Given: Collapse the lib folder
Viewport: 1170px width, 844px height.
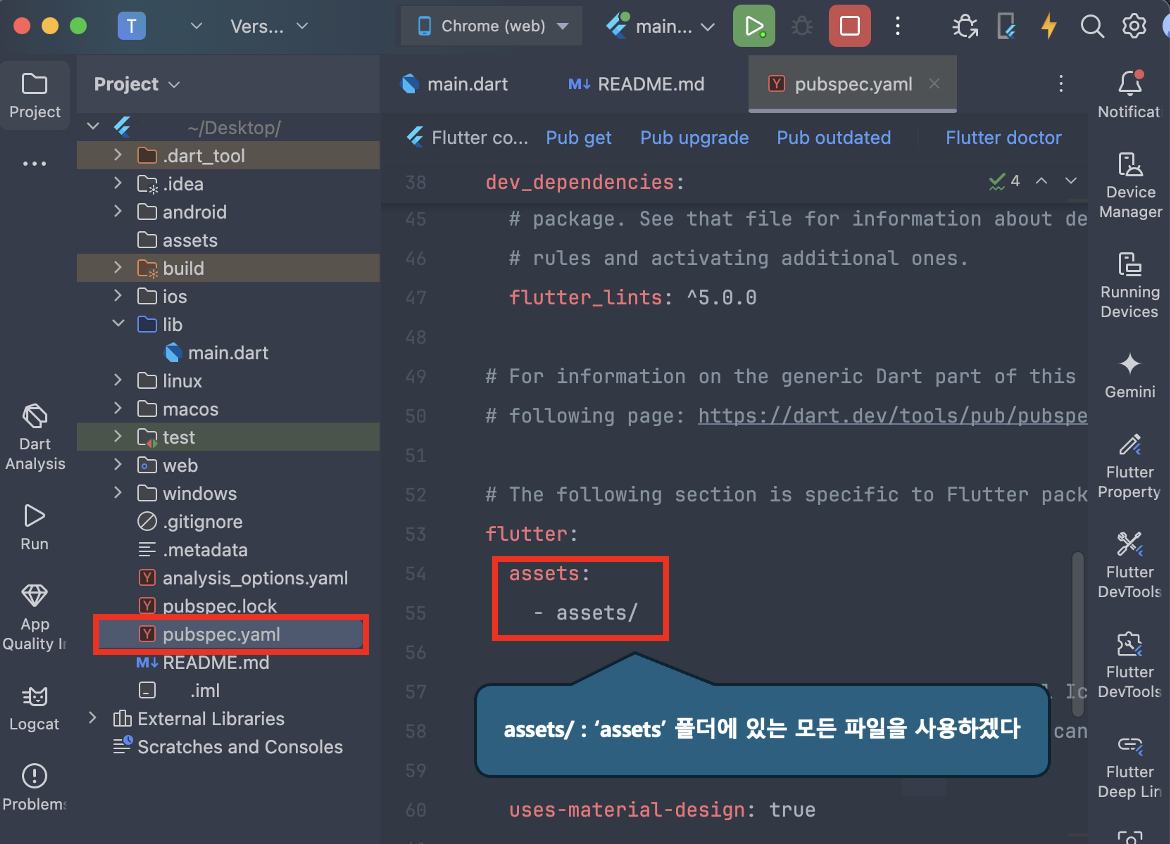Looking at the screenshot, I should click(x=117, y=324).
